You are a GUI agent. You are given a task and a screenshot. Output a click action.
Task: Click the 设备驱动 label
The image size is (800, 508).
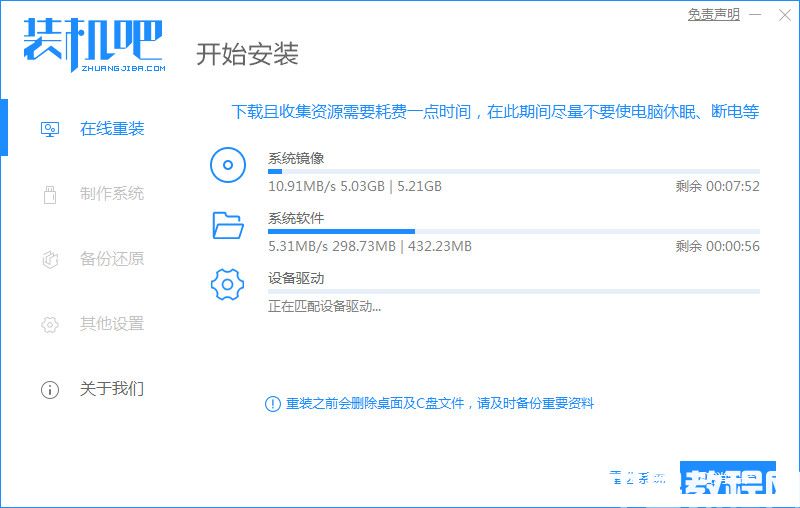(x=296, y=278)
